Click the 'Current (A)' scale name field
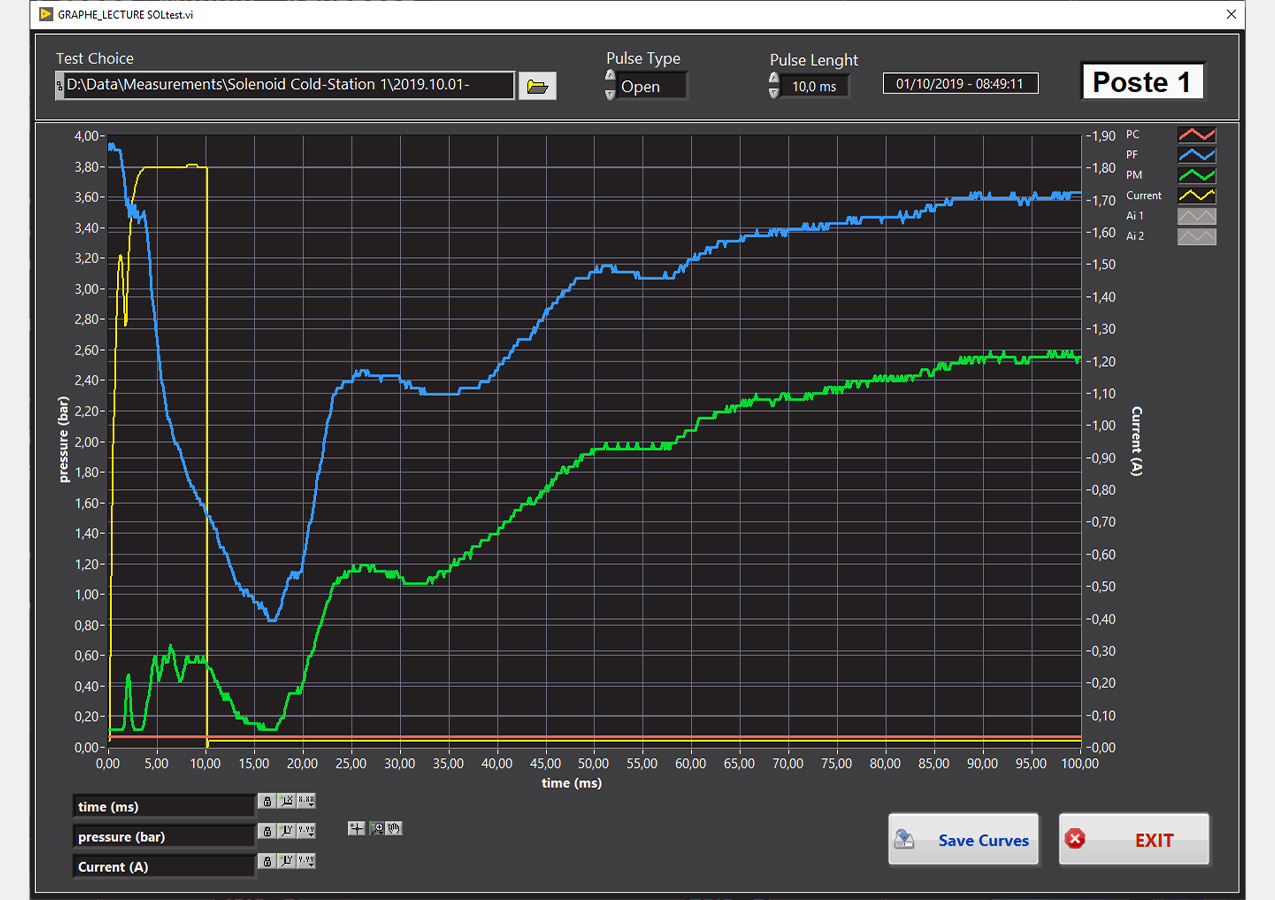 [164, 866]
